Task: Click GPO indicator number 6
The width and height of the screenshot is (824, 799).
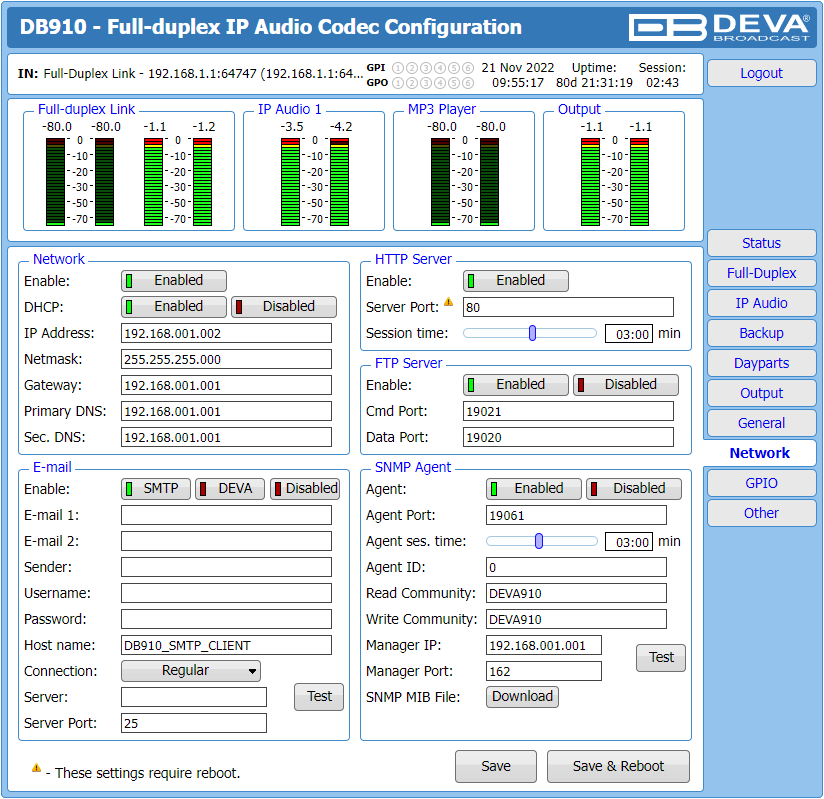Action: [468, 83]
